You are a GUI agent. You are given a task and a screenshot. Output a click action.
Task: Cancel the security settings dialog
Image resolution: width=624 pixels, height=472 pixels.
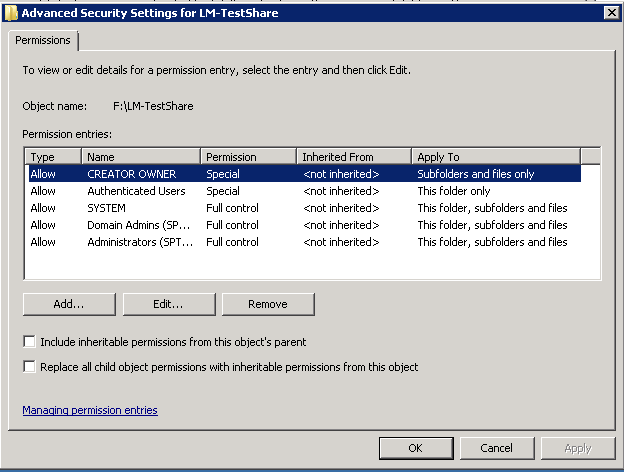(497, 448)
